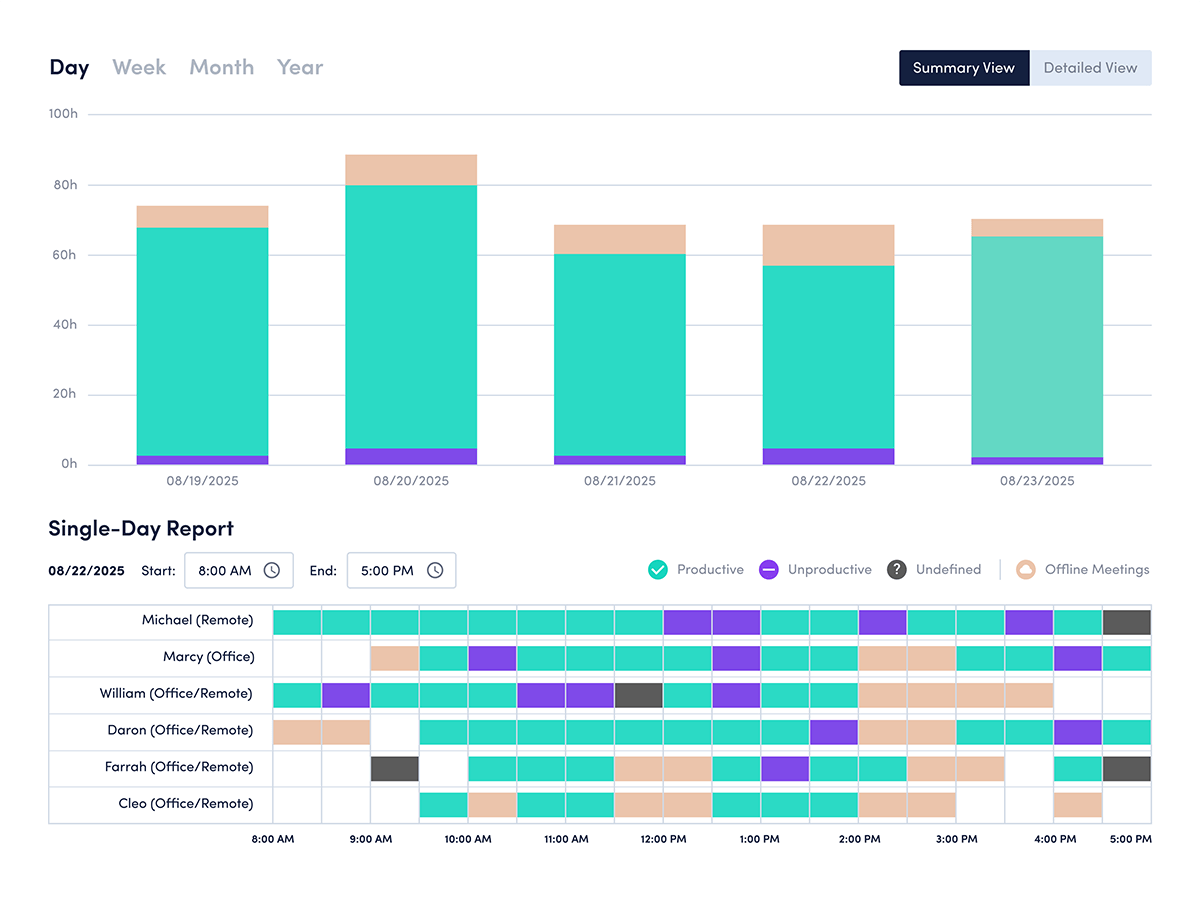Select the Day tab
1200x900 pixels.
click(69, 67)
